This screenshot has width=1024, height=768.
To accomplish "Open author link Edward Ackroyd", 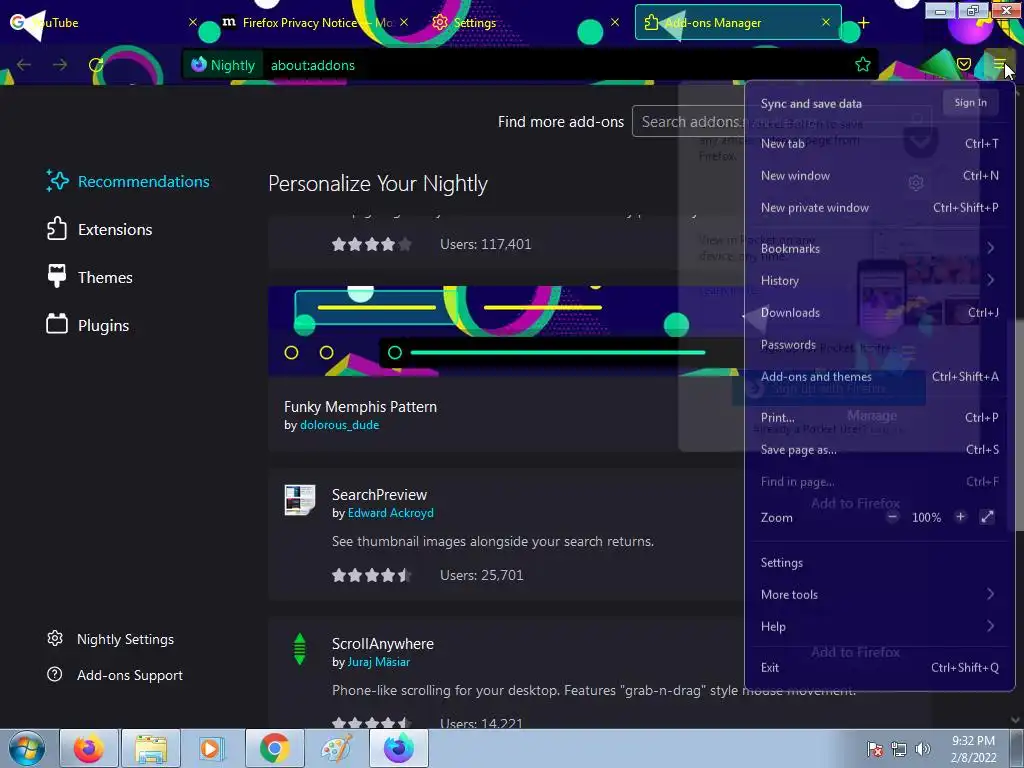I will coord(391,513).
